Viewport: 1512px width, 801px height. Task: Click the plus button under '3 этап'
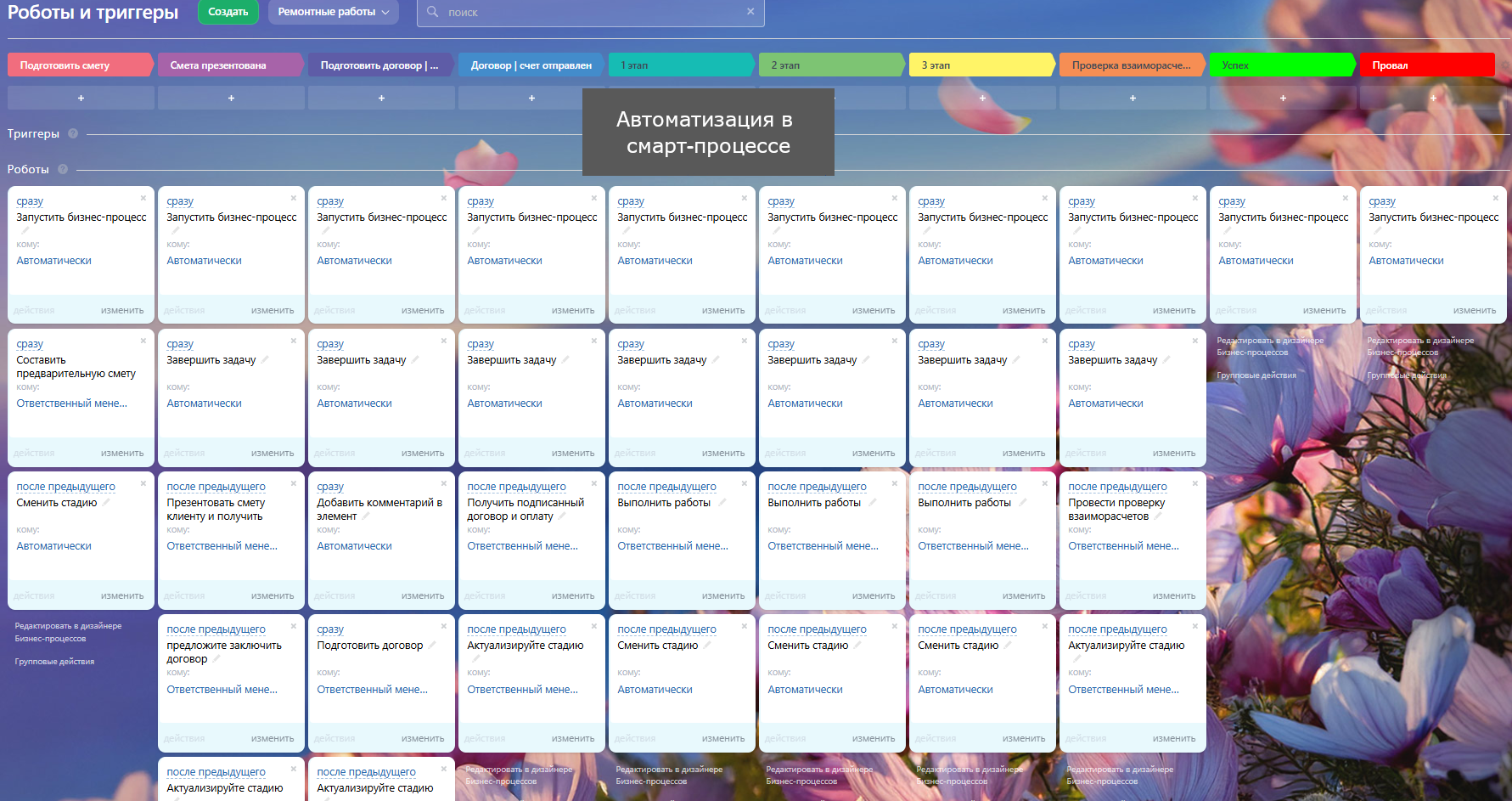point(982,99)
